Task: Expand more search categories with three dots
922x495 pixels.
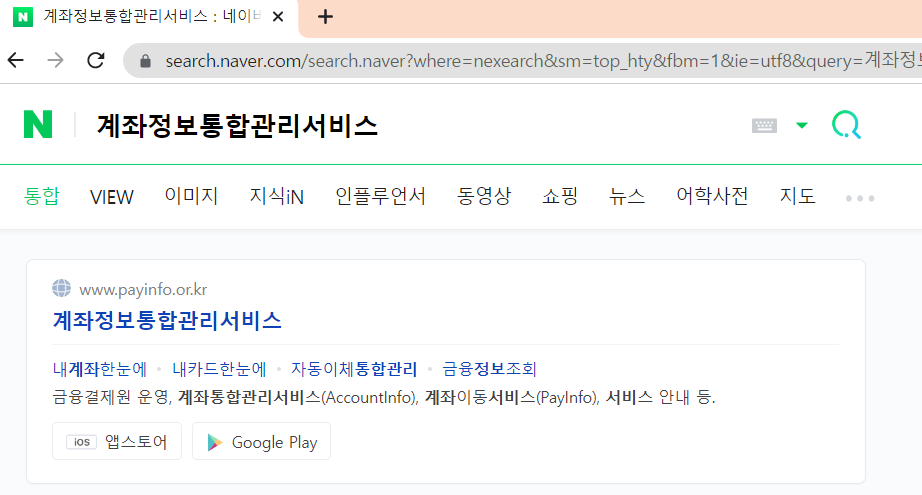Action: click(x=860, y=199)
